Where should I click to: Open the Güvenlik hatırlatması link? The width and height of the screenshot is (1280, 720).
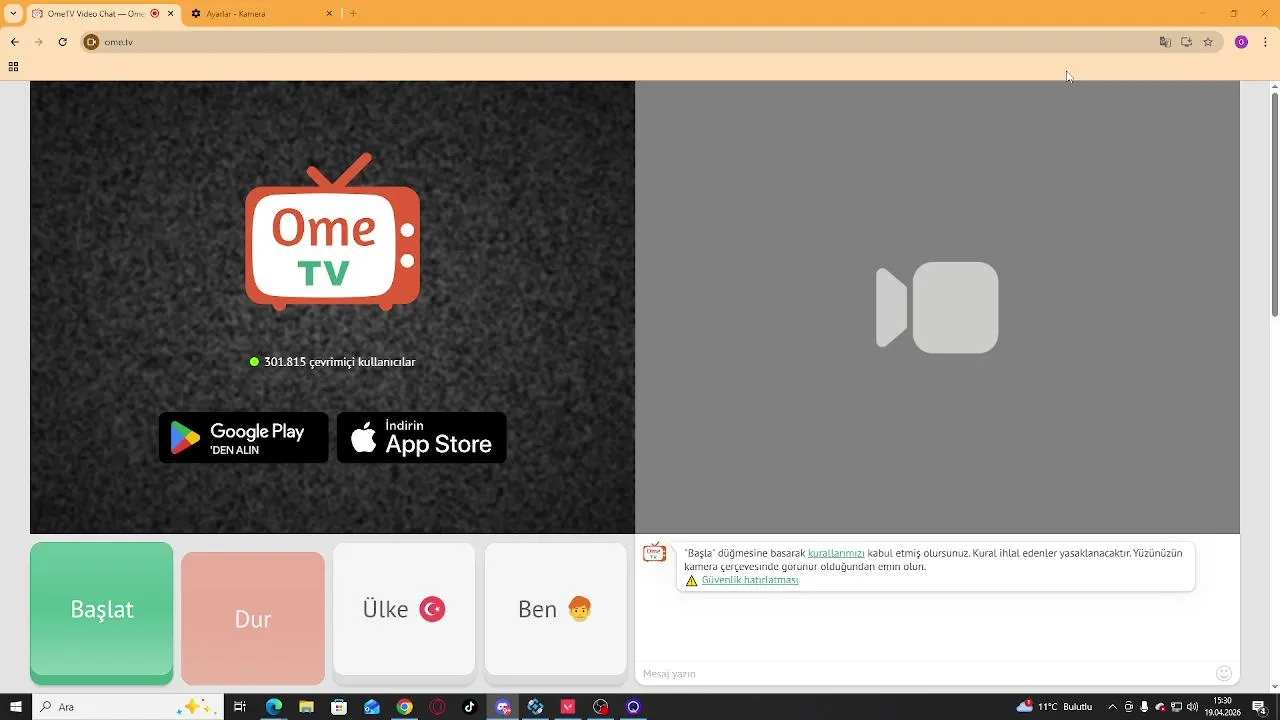click(750, 580)
